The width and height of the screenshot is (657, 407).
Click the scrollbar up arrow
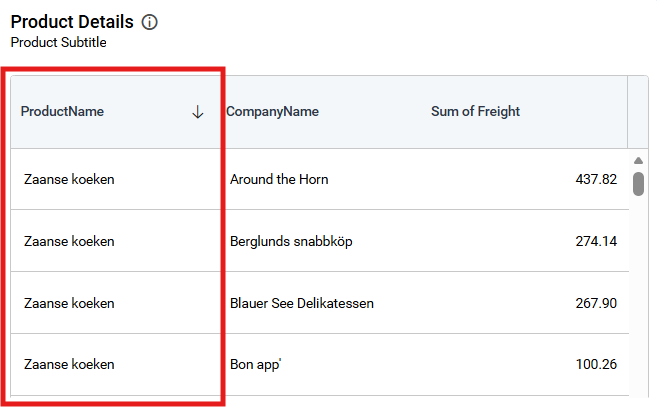click(x=638, y=161)
